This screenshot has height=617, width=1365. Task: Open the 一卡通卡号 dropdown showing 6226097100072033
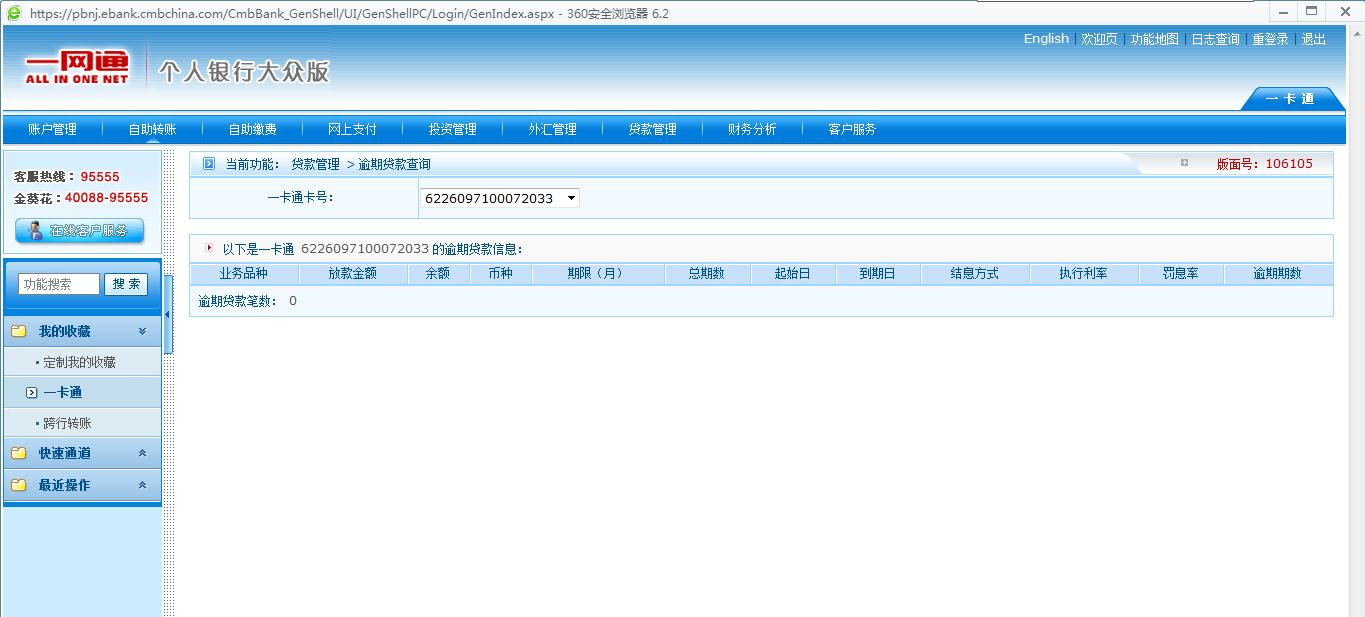[x=500, y=198]
